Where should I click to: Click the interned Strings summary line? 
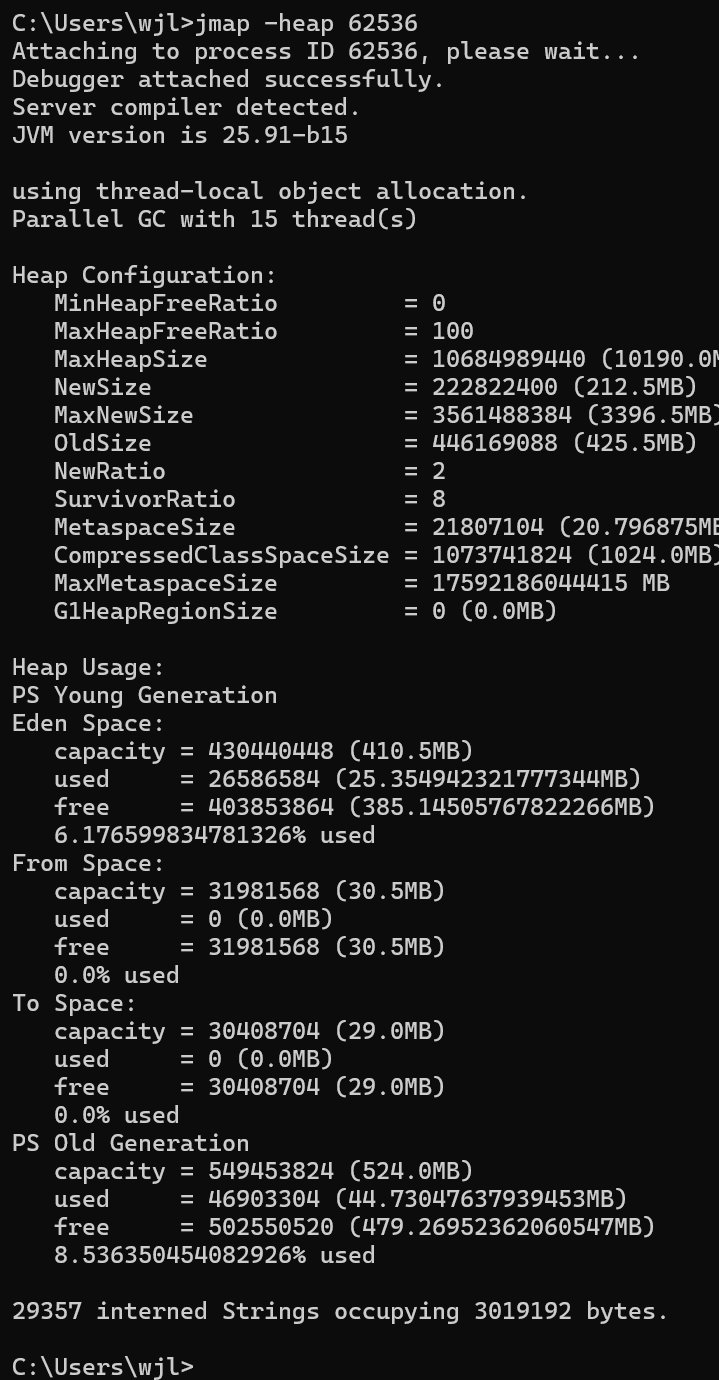340,1311
